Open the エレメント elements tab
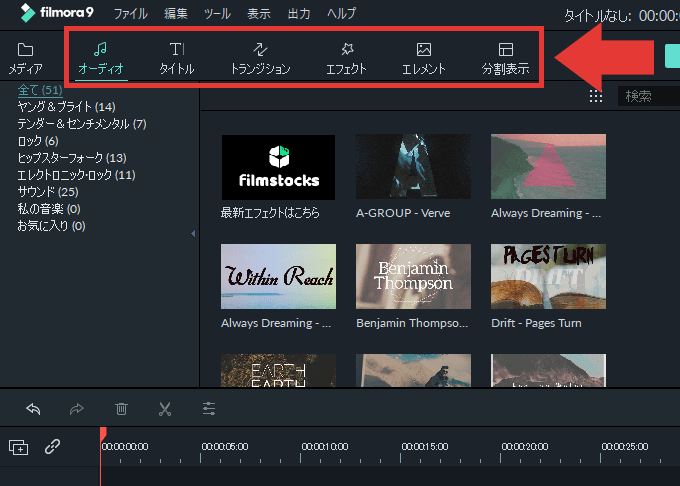The width and height of the screenshot is (680, 486). tap(424, 59)
